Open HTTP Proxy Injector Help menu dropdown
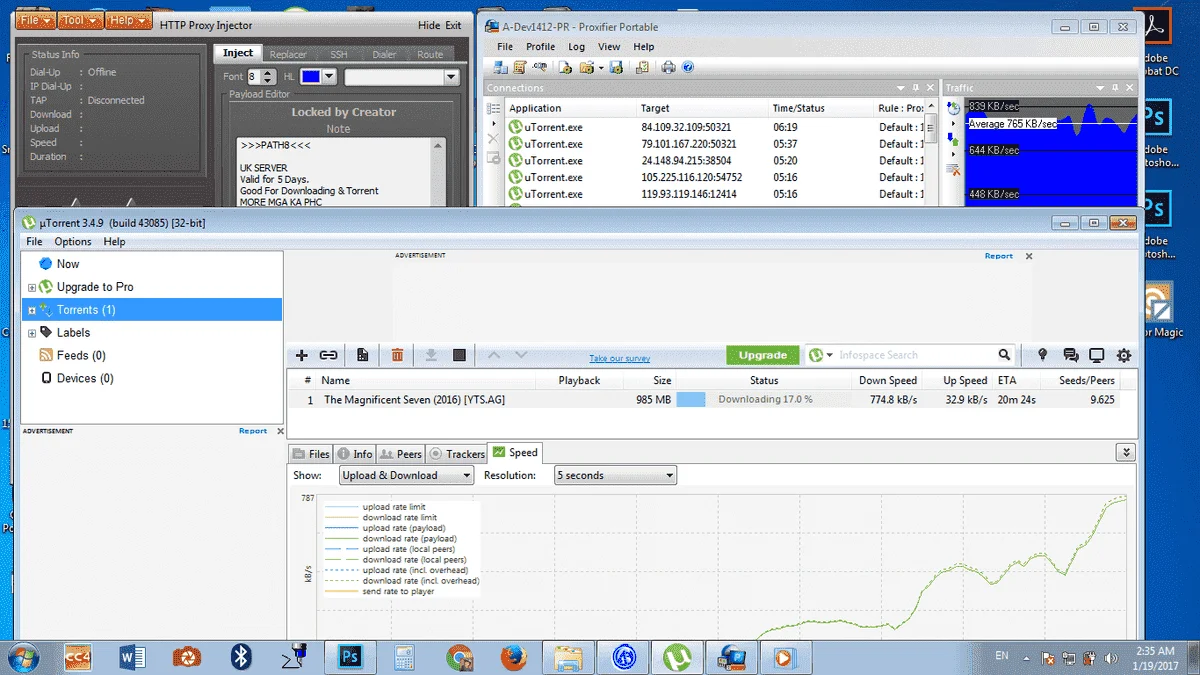 pyautogui.click(x=129, y=20)
